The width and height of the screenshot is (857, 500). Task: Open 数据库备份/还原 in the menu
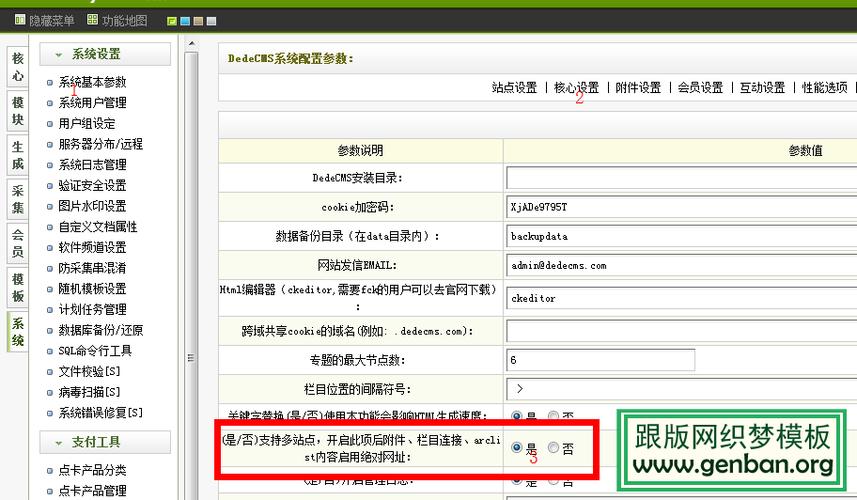pyautogui.click(x=101, y=330)
